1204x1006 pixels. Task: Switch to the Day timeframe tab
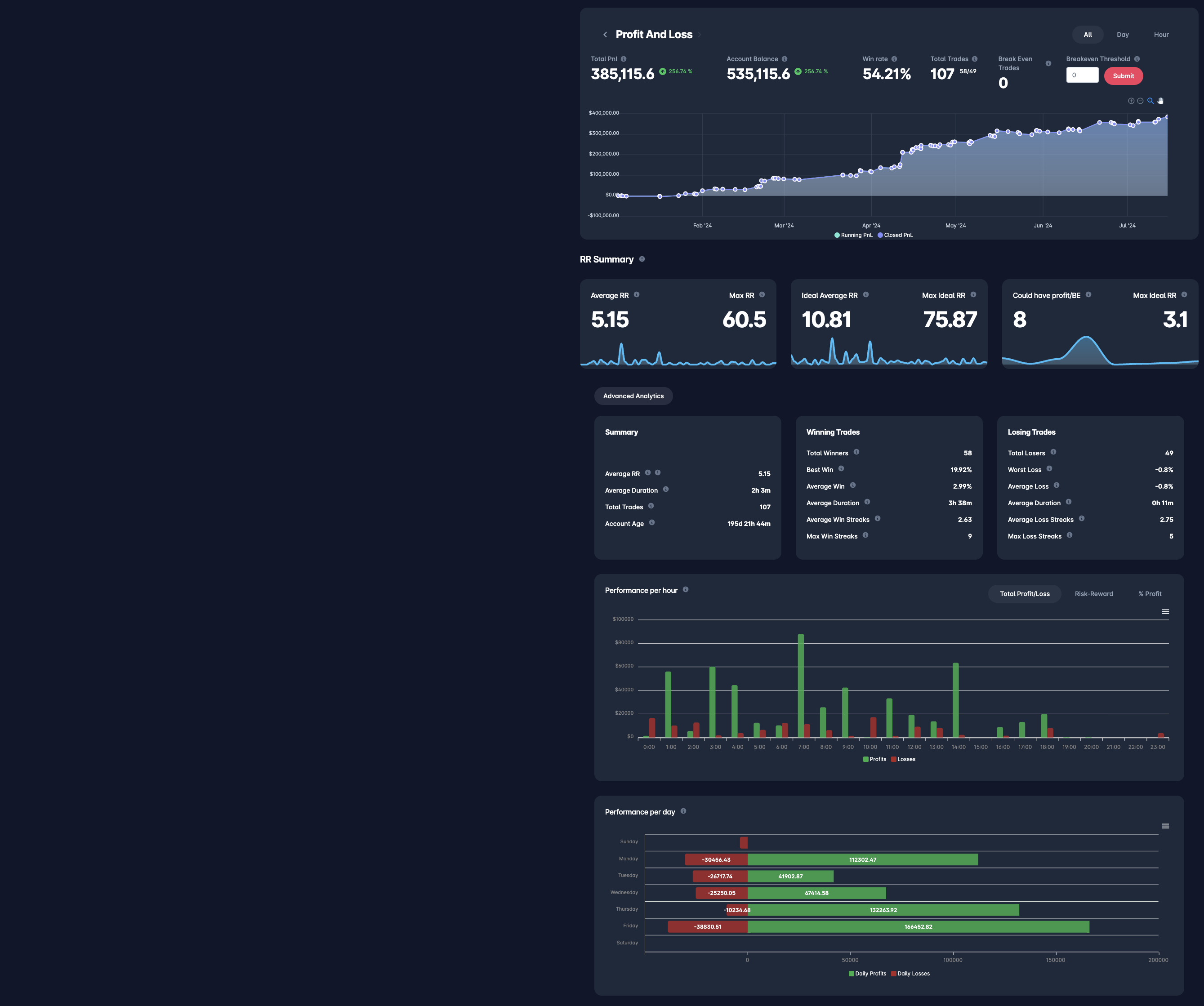(1123, 35)
